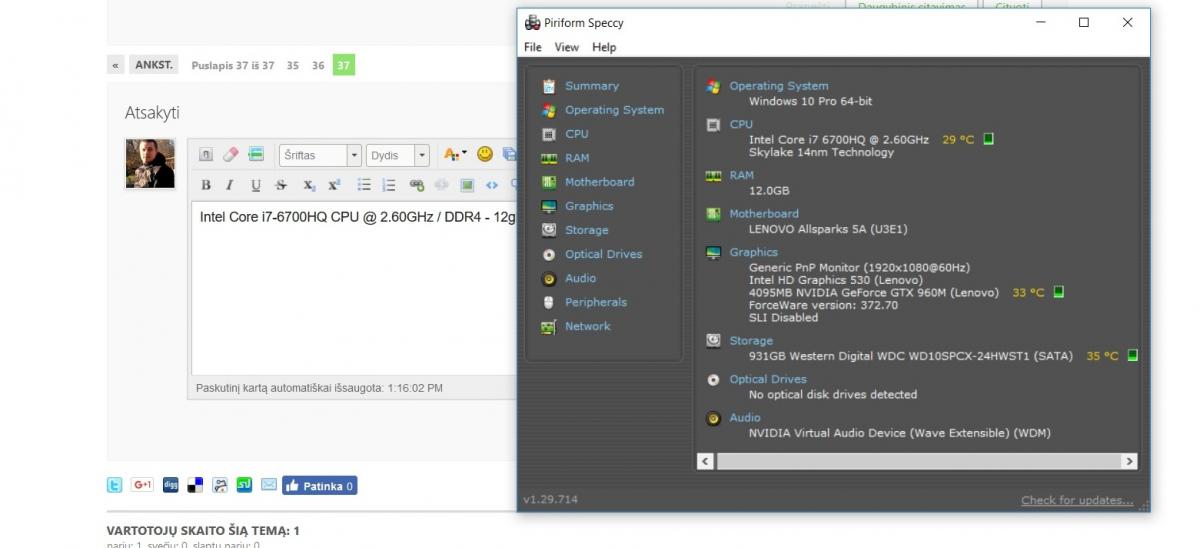Viewport: 1200px width, 548px height.
Task: Apply superscript in forum editor
Action: coord(334,185)
